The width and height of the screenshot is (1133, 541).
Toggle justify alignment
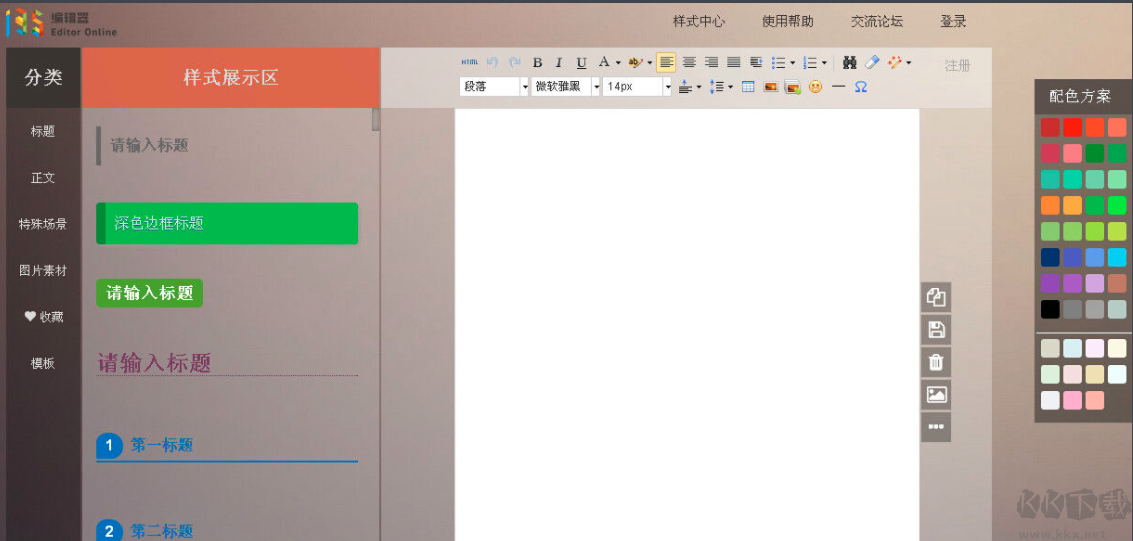click(x=733, y=63)
